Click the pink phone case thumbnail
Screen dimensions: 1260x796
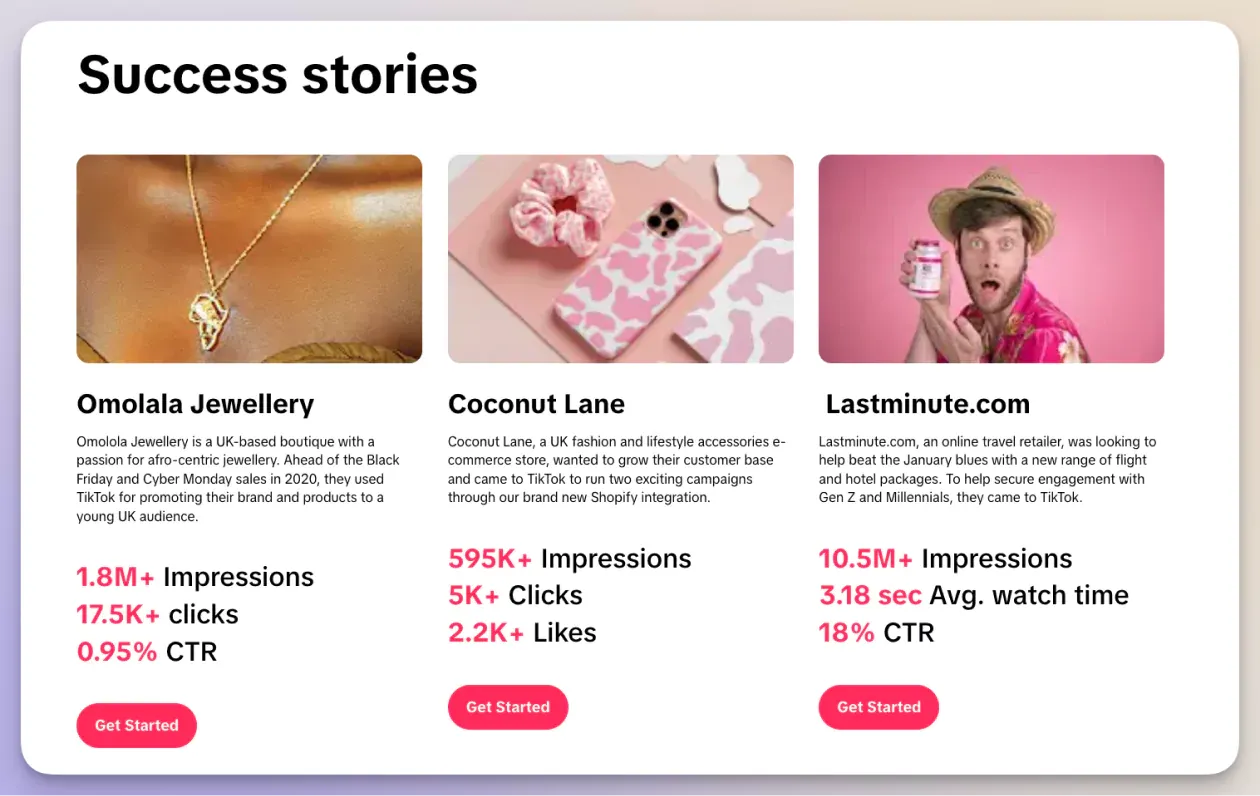click(620, 258)
